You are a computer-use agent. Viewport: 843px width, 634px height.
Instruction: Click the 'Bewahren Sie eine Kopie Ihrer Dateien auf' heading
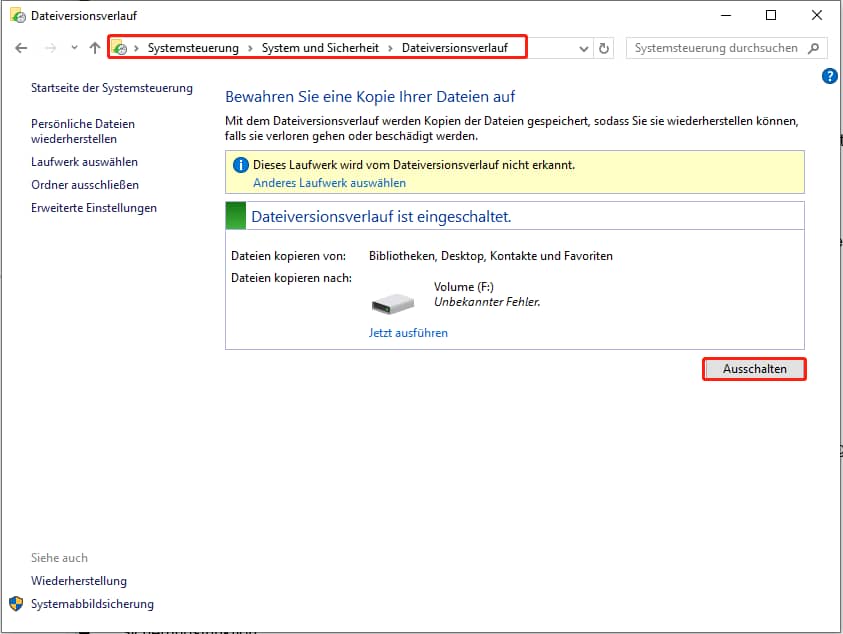point(370,97)
